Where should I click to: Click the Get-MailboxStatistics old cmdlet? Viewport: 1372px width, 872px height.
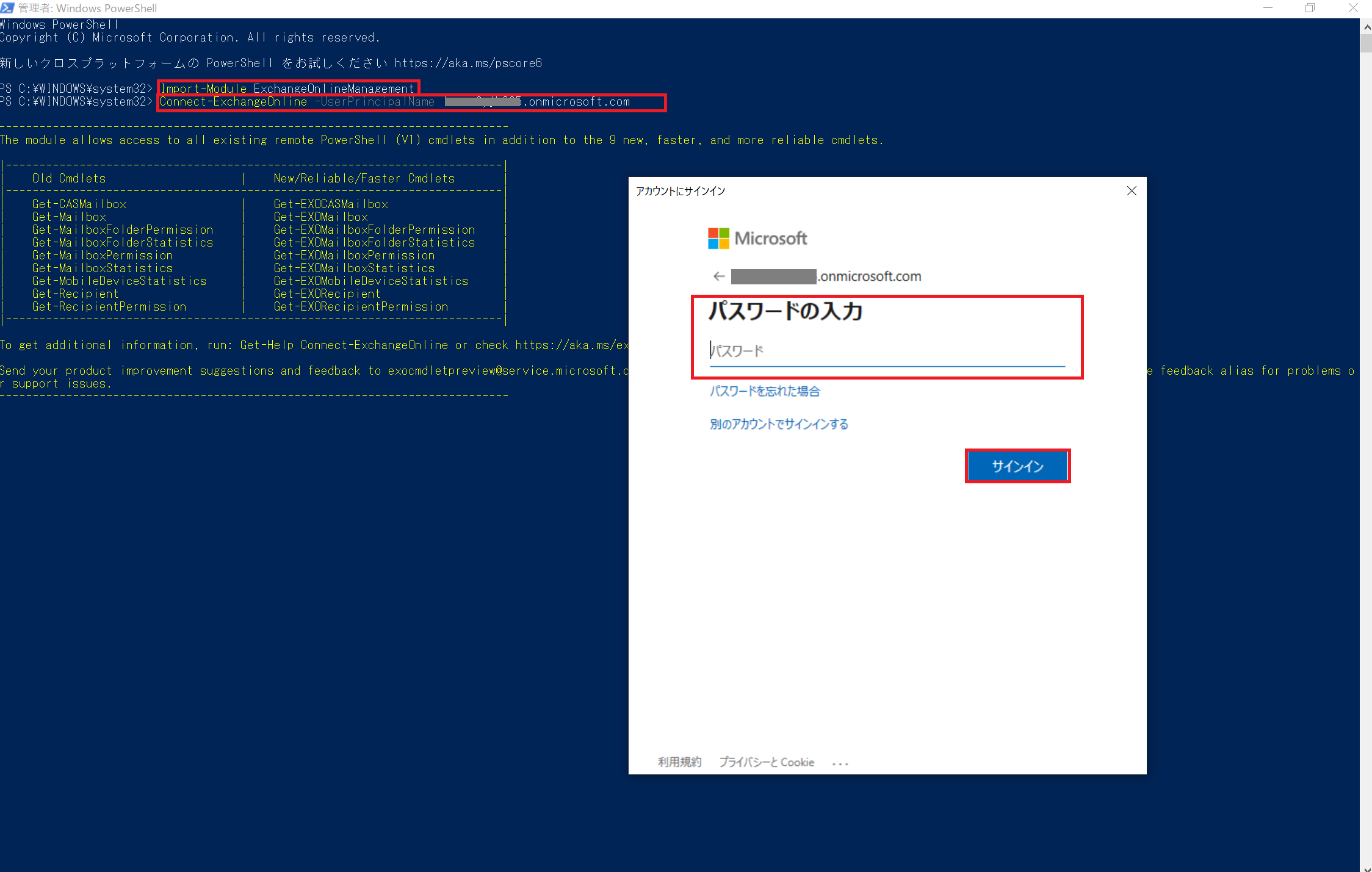(x=103, y=268)
